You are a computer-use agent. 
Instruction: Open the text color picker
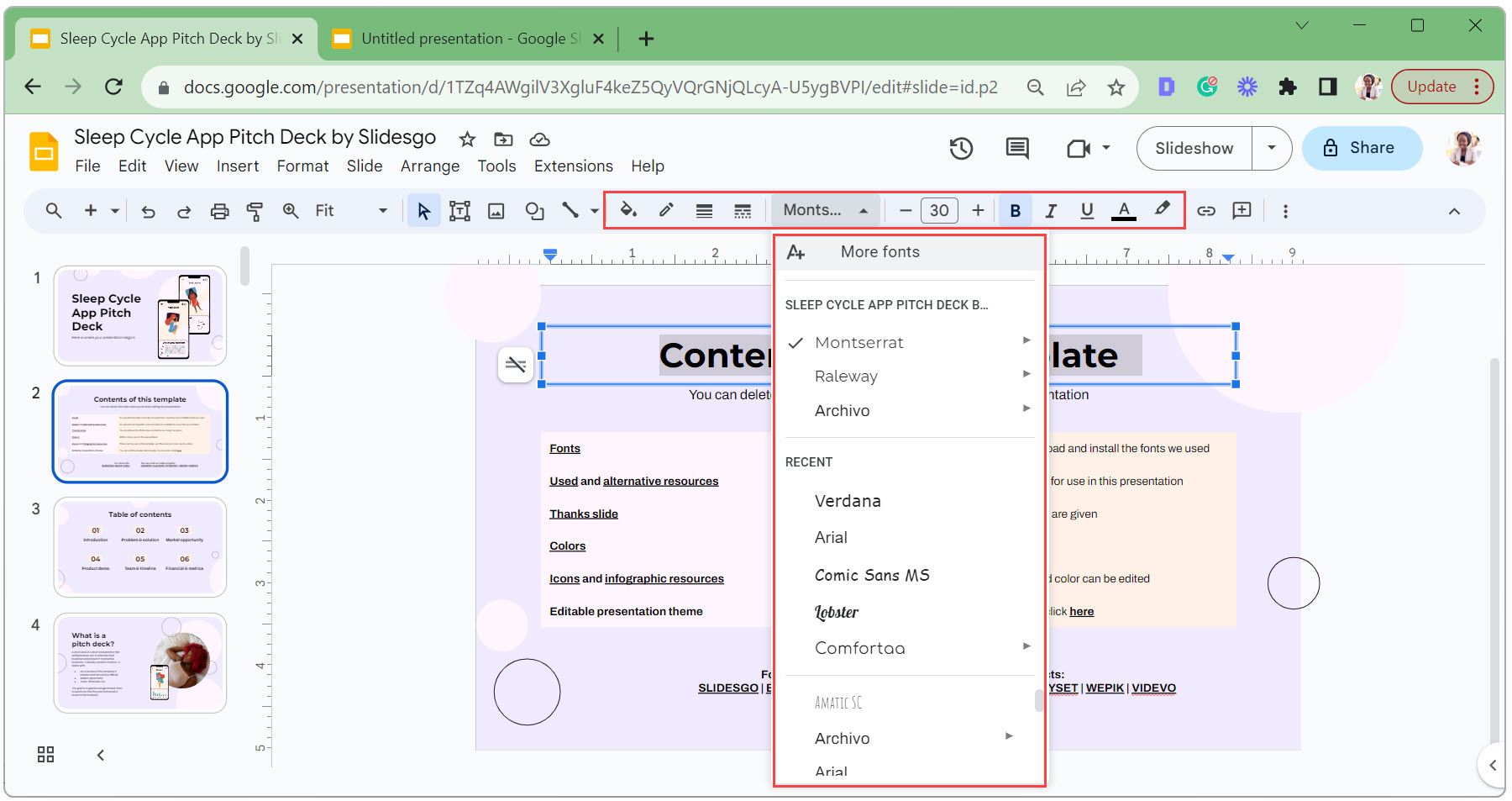coord(1123,211)
